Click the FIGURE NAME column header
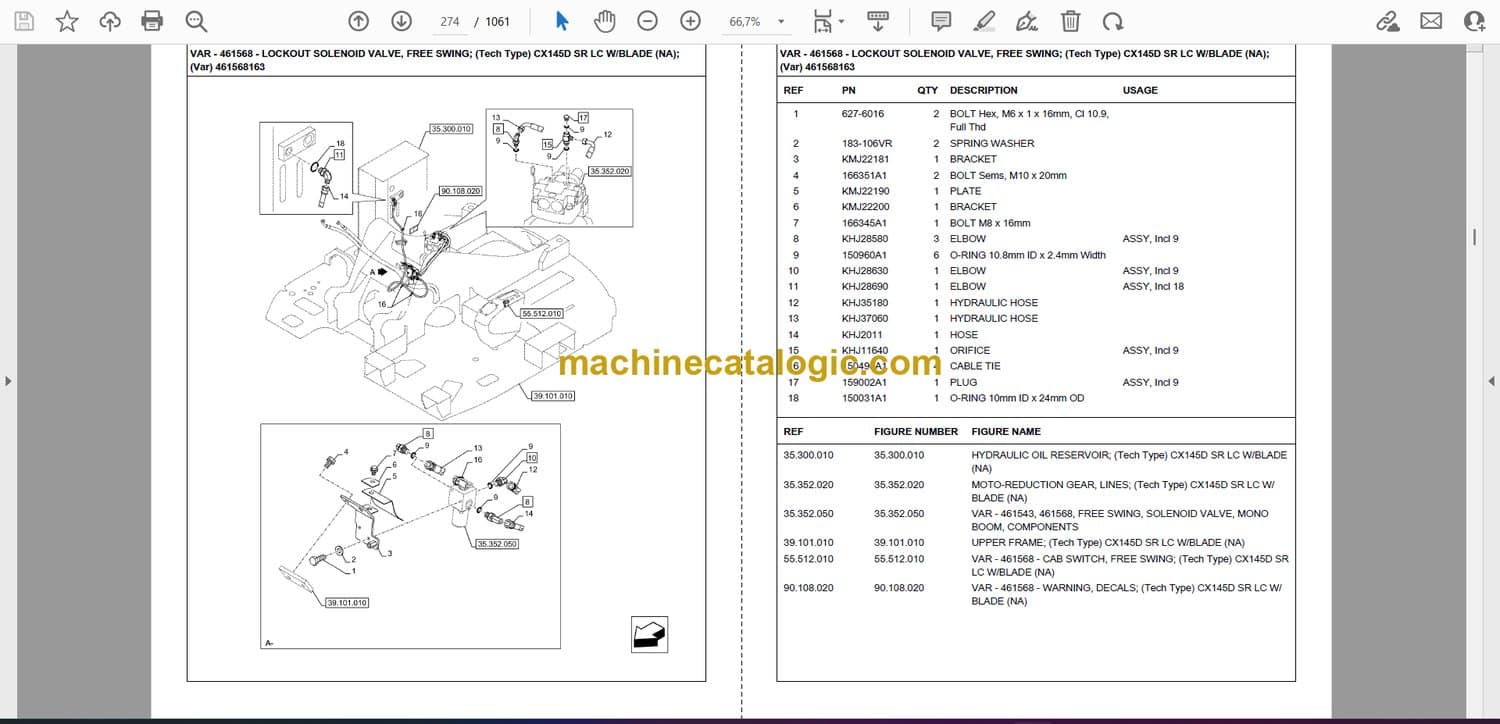The image size is (1500, 724). (1006, 432)
